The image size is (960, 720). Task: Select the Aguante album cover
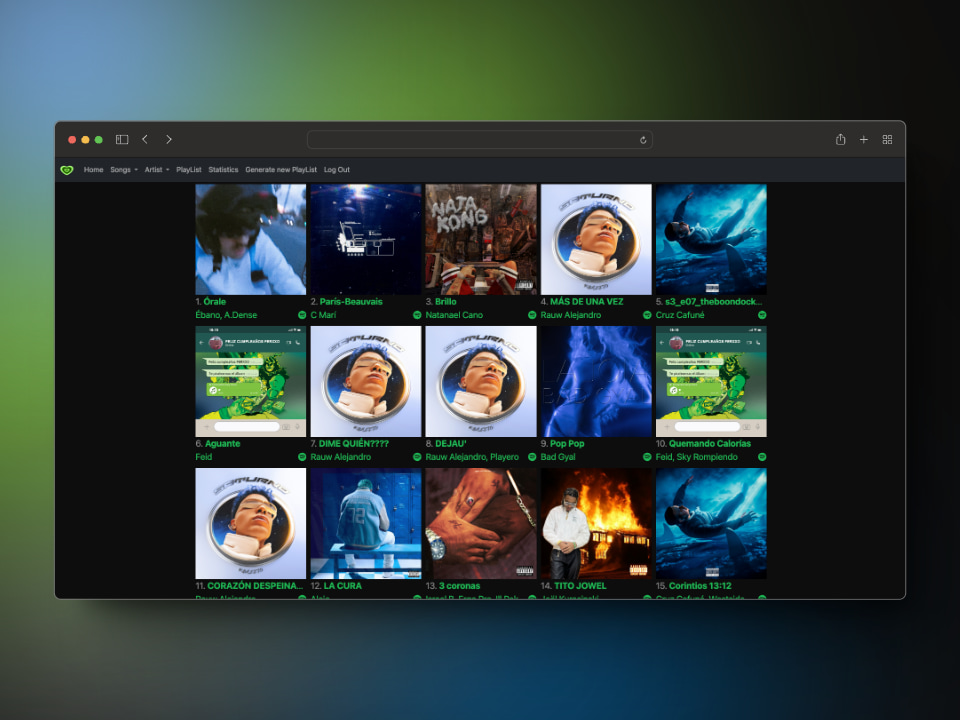pos(250,381)
